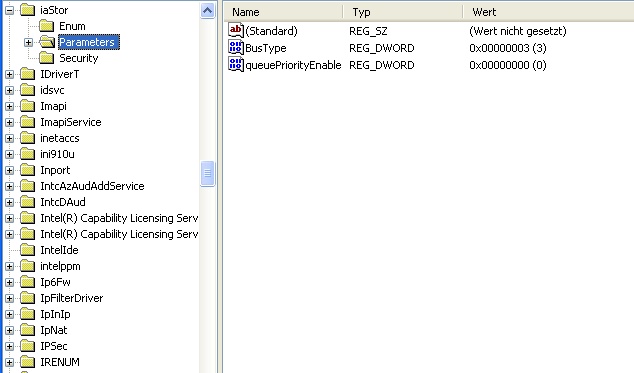Expand the Ip6Fw key
Viewport: 634px width, 373px height.
pyautogui.click(x=9, y=282)
